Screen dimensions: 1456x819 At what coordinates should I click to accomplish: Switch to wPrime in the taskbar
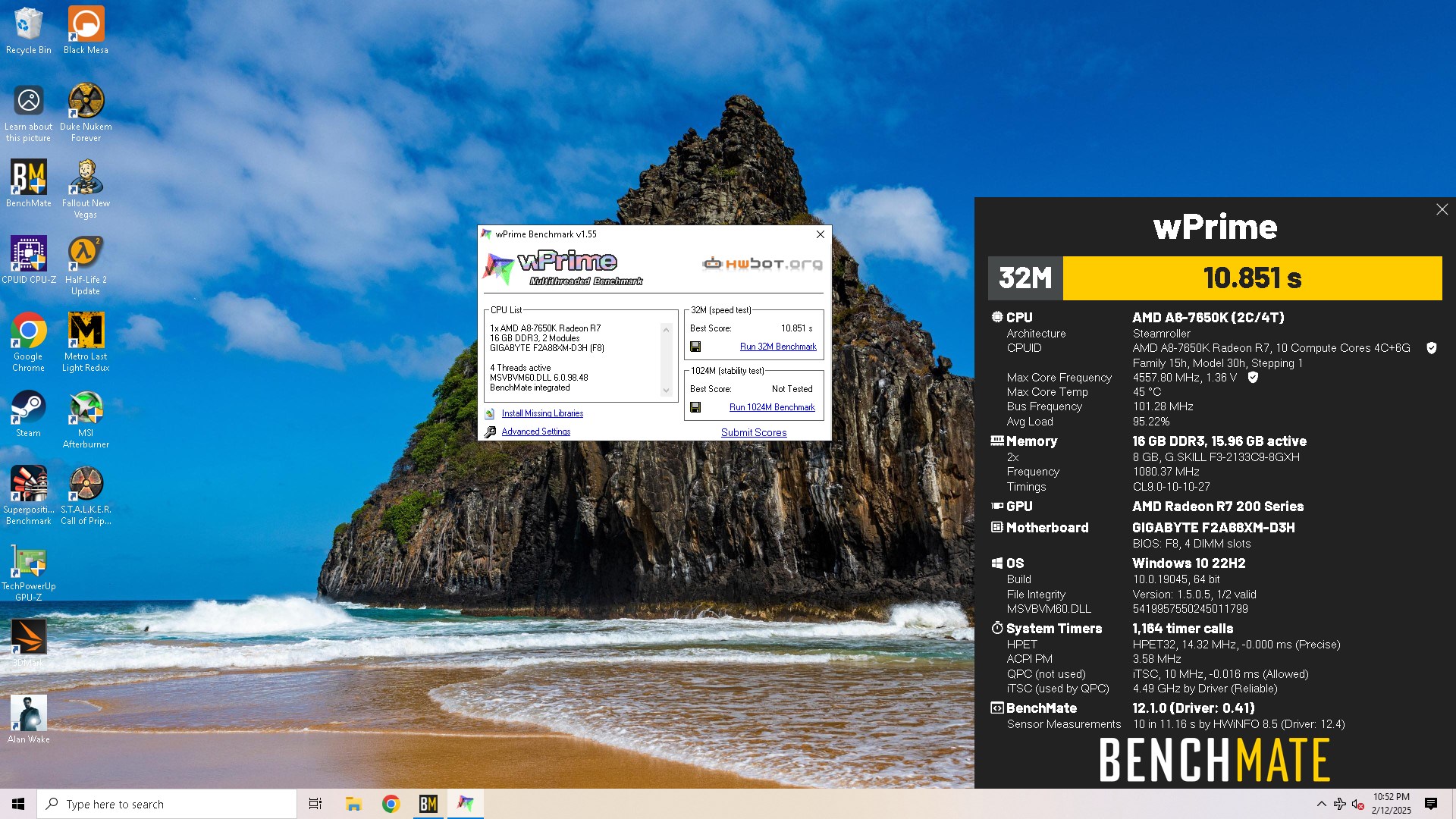click(466, 804)
